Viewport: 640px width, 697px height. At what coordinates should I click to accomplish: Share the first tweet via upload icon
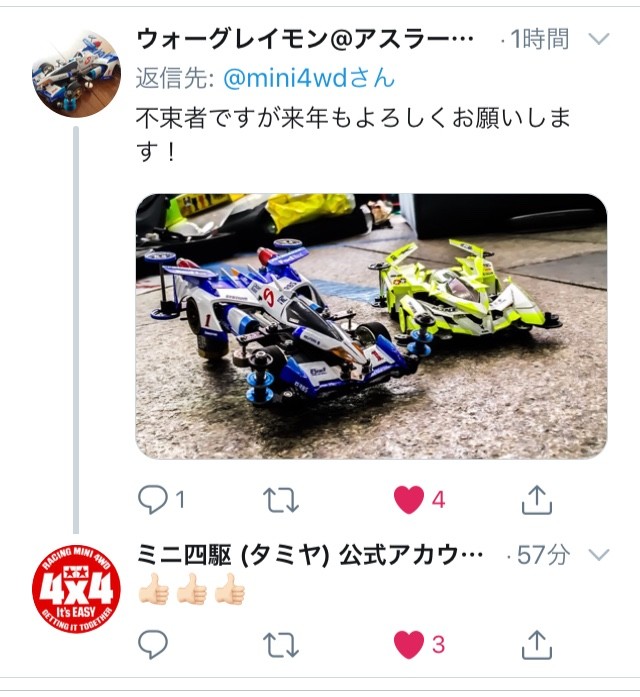(536, 500)
